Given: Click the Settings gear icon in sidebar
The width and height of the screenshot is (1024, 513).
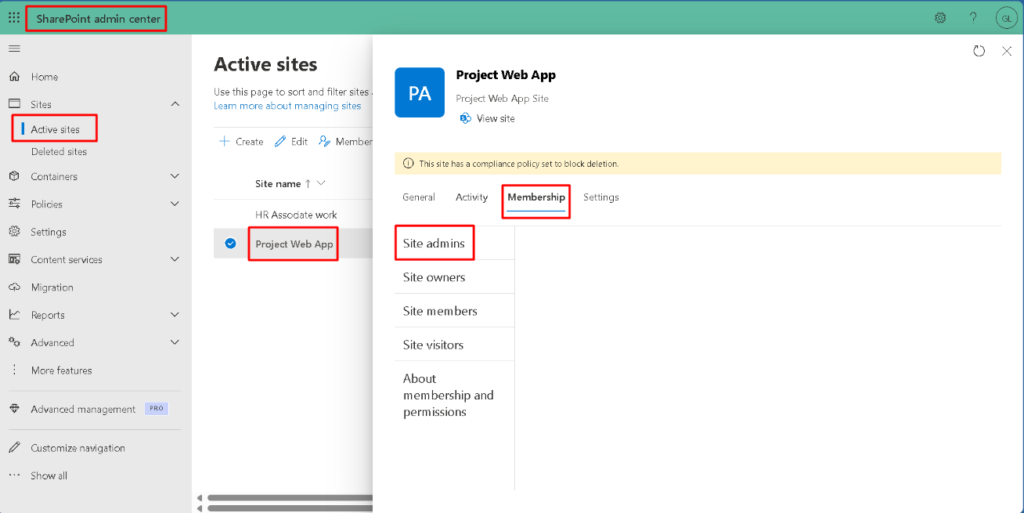Looking at the screenshot, I should coord(14,231).
